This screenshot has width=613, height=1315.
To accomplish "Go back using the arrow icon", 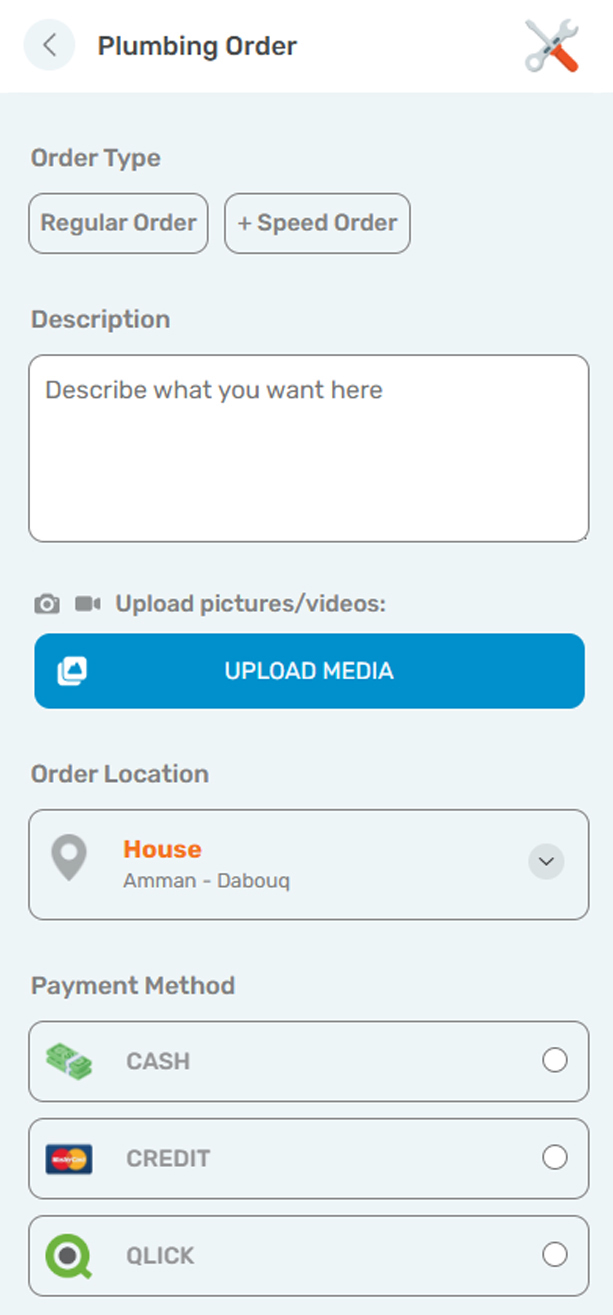I will 49,46.
